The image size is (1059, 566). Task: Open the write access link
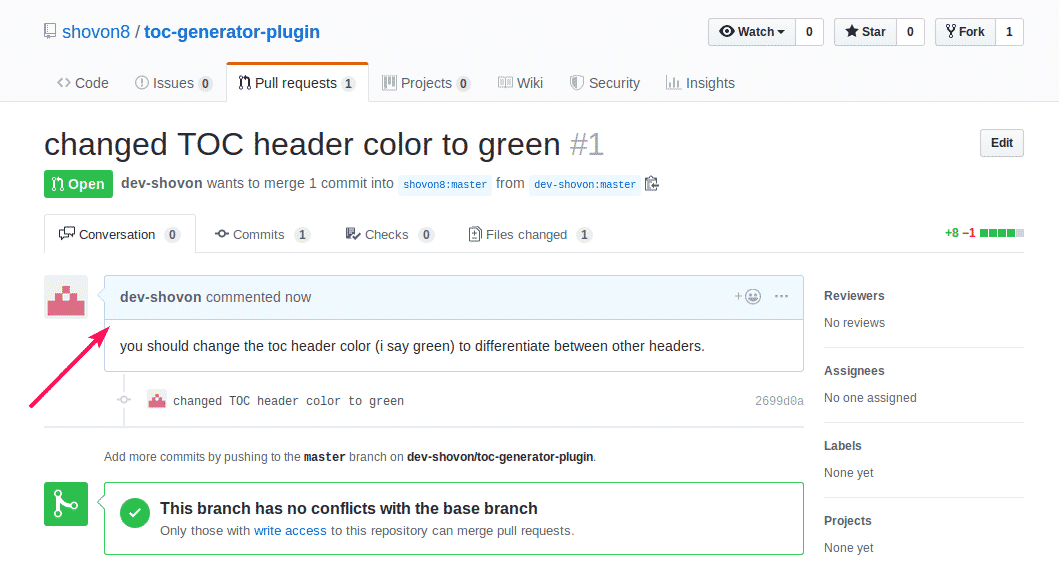290,531
